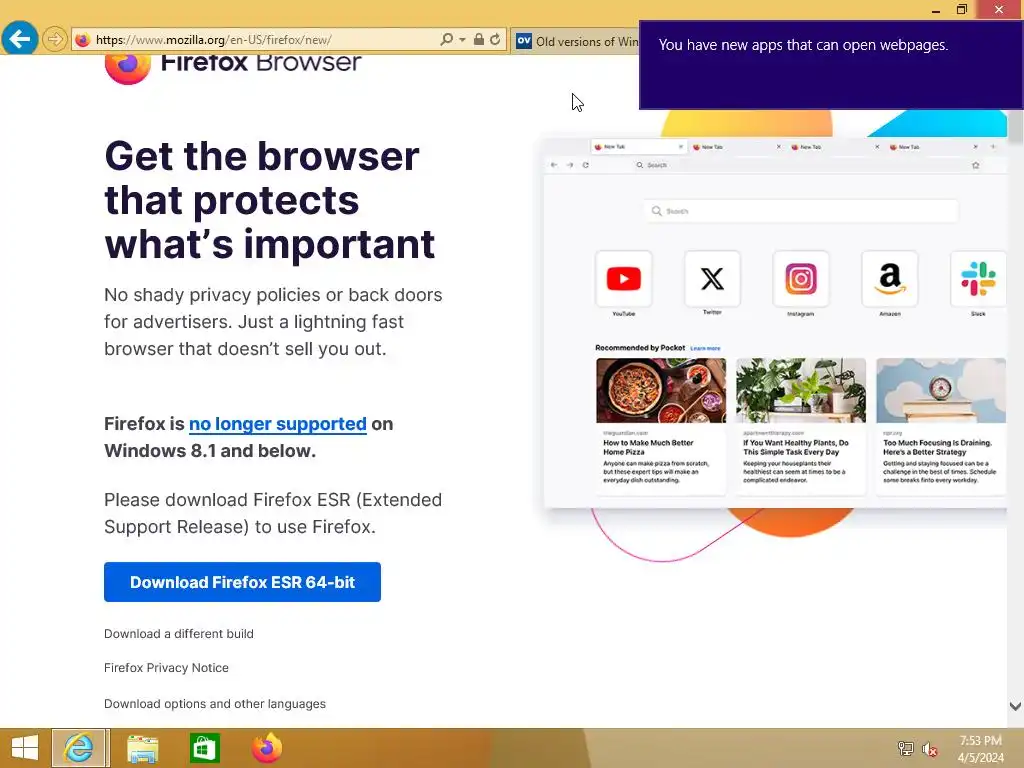Refresh the page with reload icon
The width and height of the screenshot is (1024, 768).
(x=495, y=39)
